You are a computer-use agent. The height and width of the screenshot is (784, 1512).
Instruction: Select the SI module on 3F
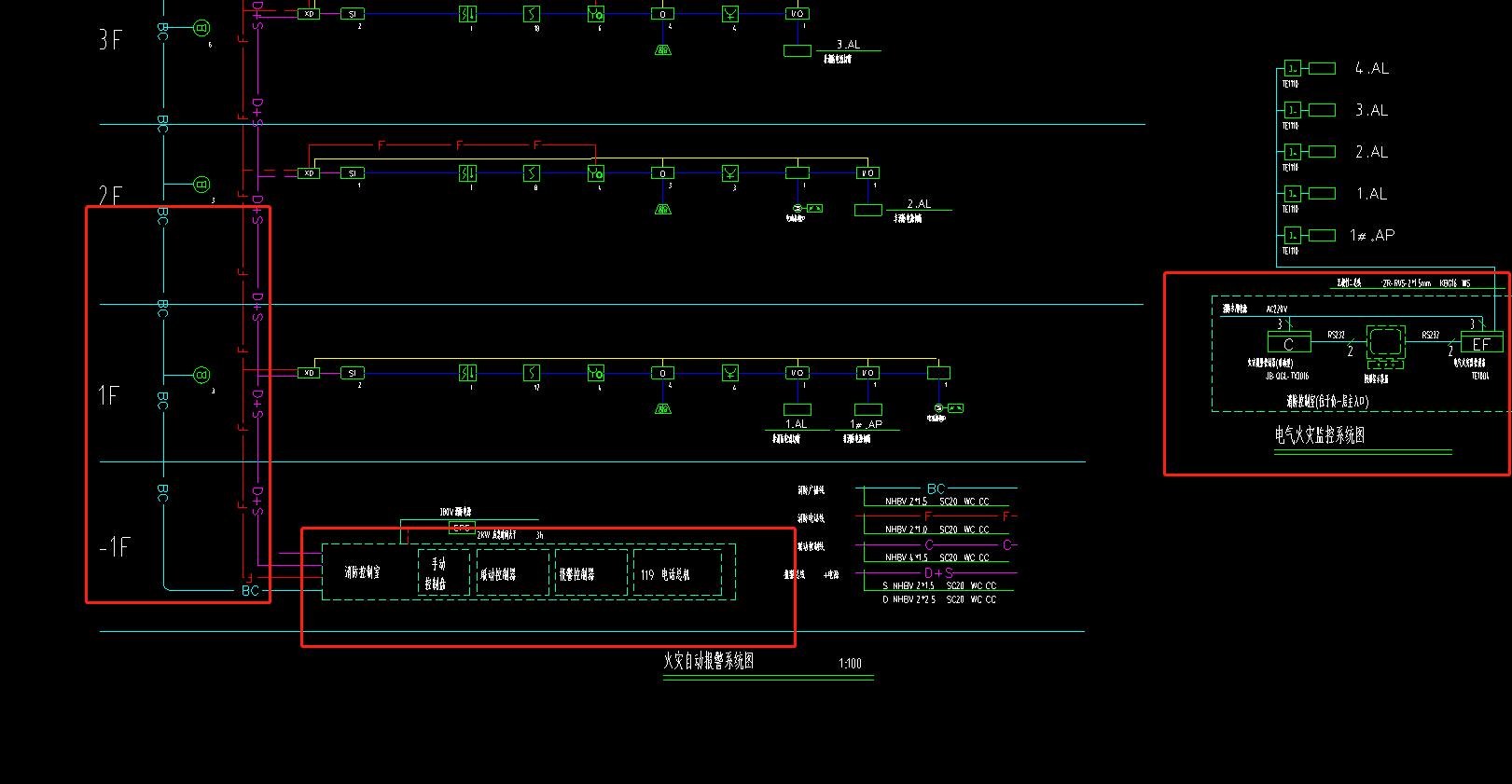tap(352, 14)
